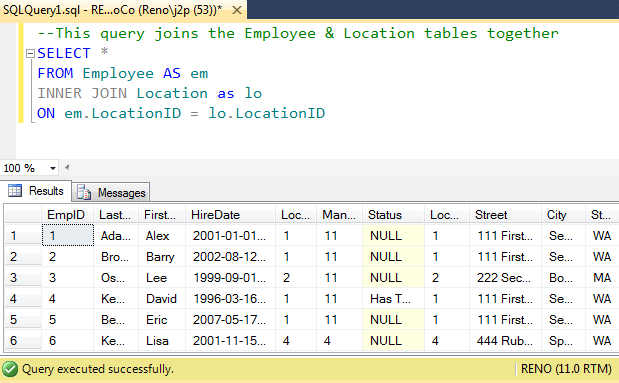
Task: Select the HireDate column header
Action: click(231, 215)
